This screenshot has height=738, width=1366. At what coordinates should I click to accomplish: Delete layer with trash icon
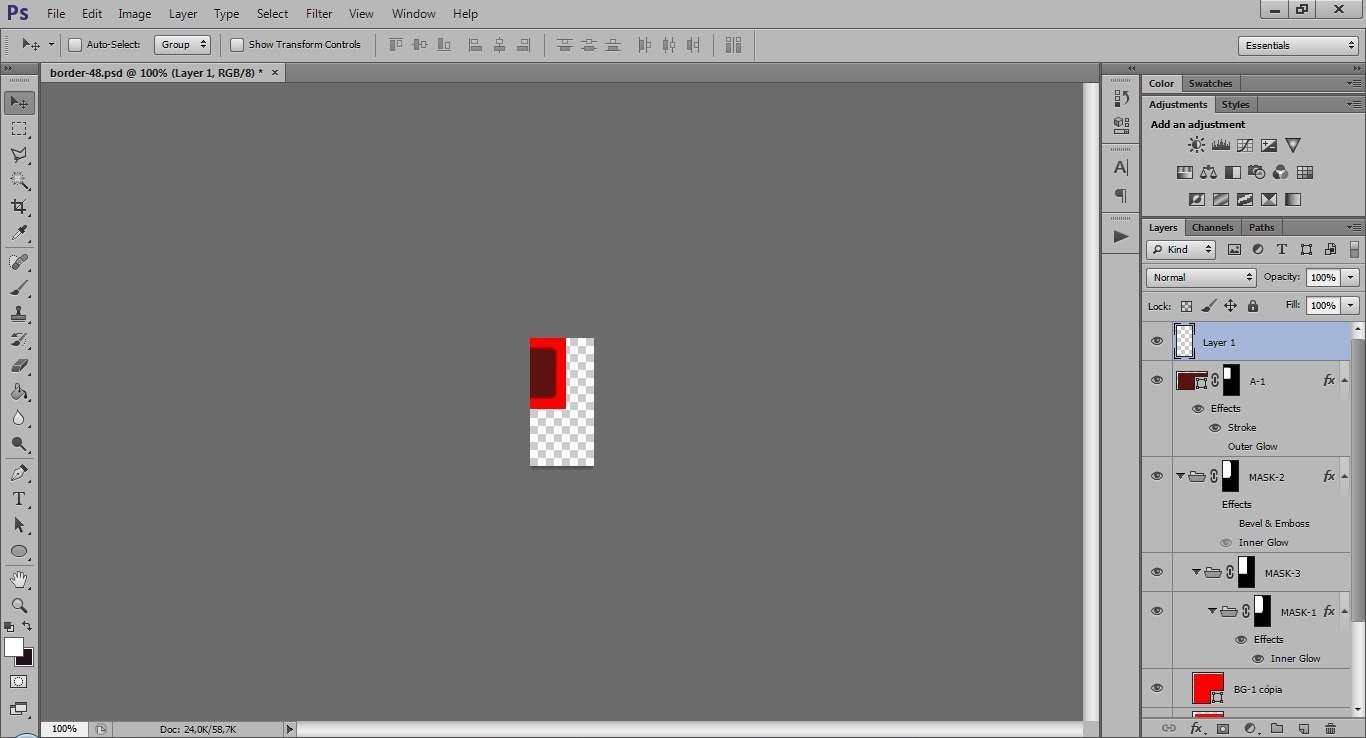[1330, 729]
